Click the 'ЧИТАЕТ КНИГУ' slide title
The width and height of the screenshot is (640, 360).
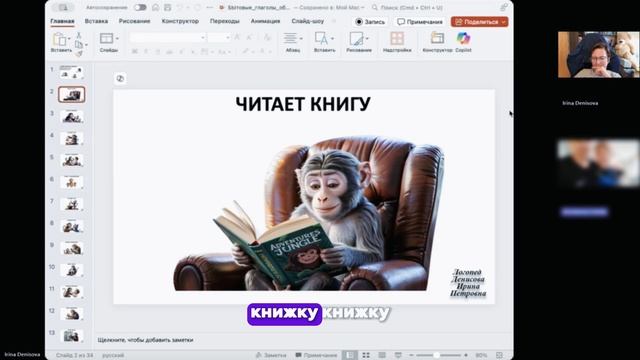[303, 104]
